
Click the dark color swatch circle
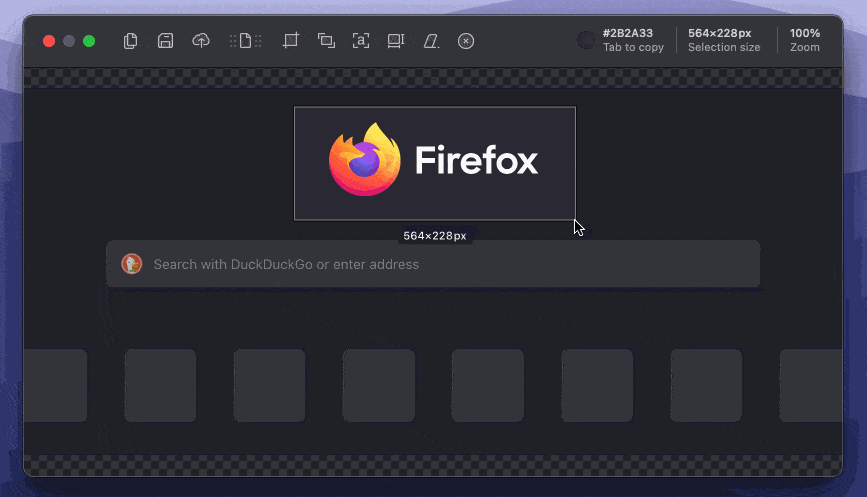tap(586, 40)
